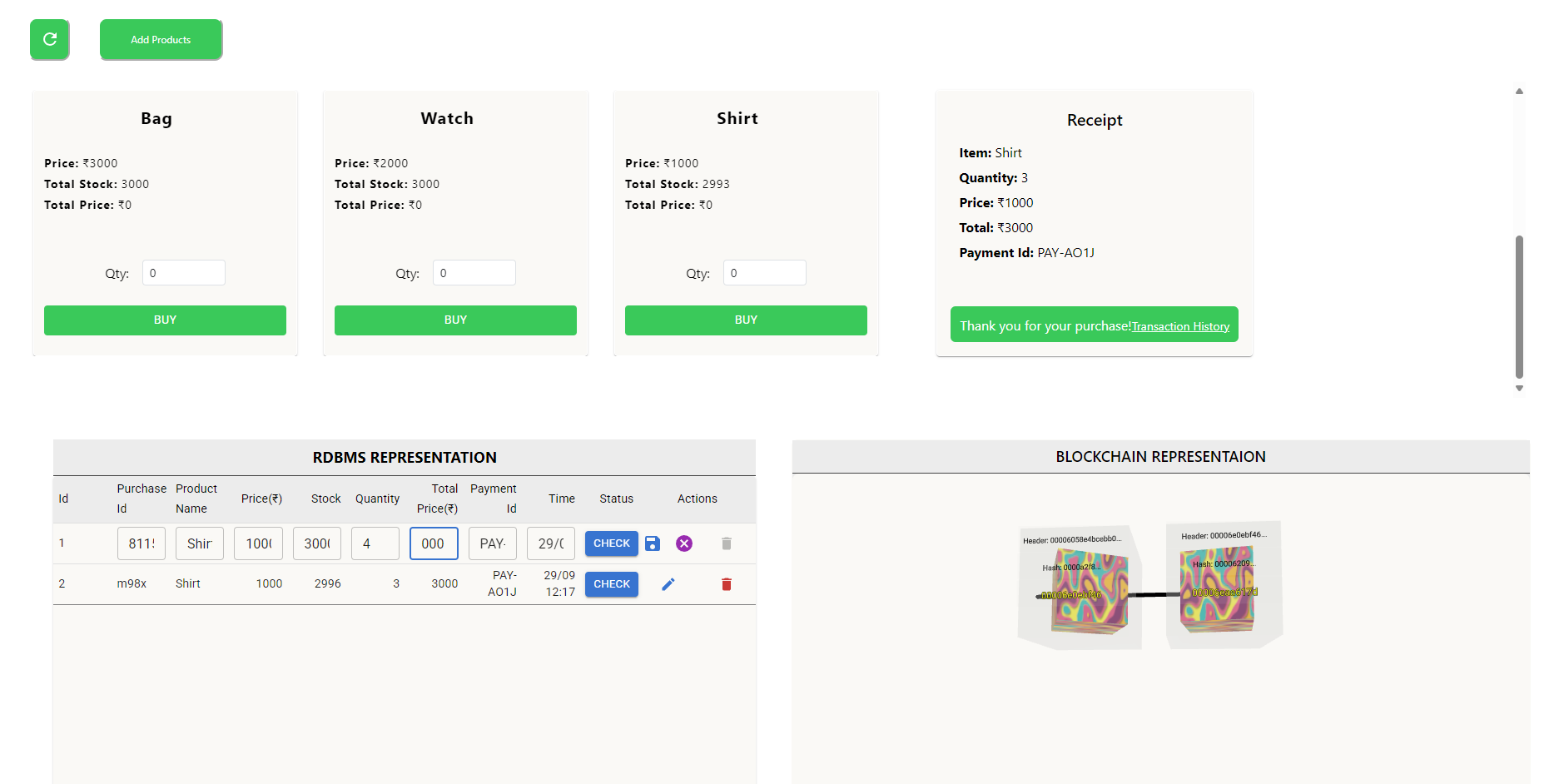This screenshot has height=784, width=1559.
Task: Click the Shirt Qty input box
Action: click(764, 273)
